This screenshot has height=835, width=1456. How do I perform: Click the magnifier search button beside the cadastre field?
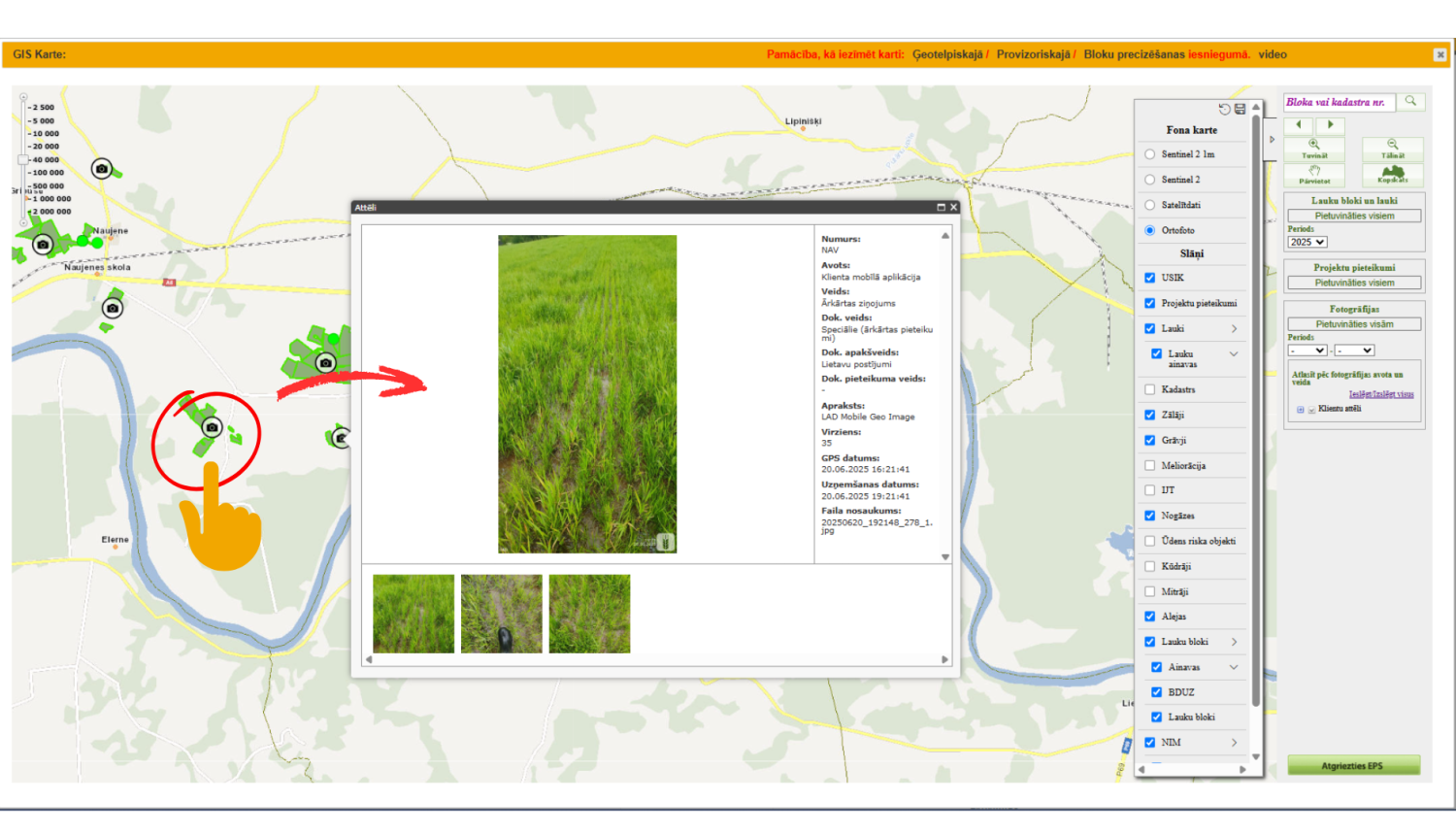[x=1410, y=101]
